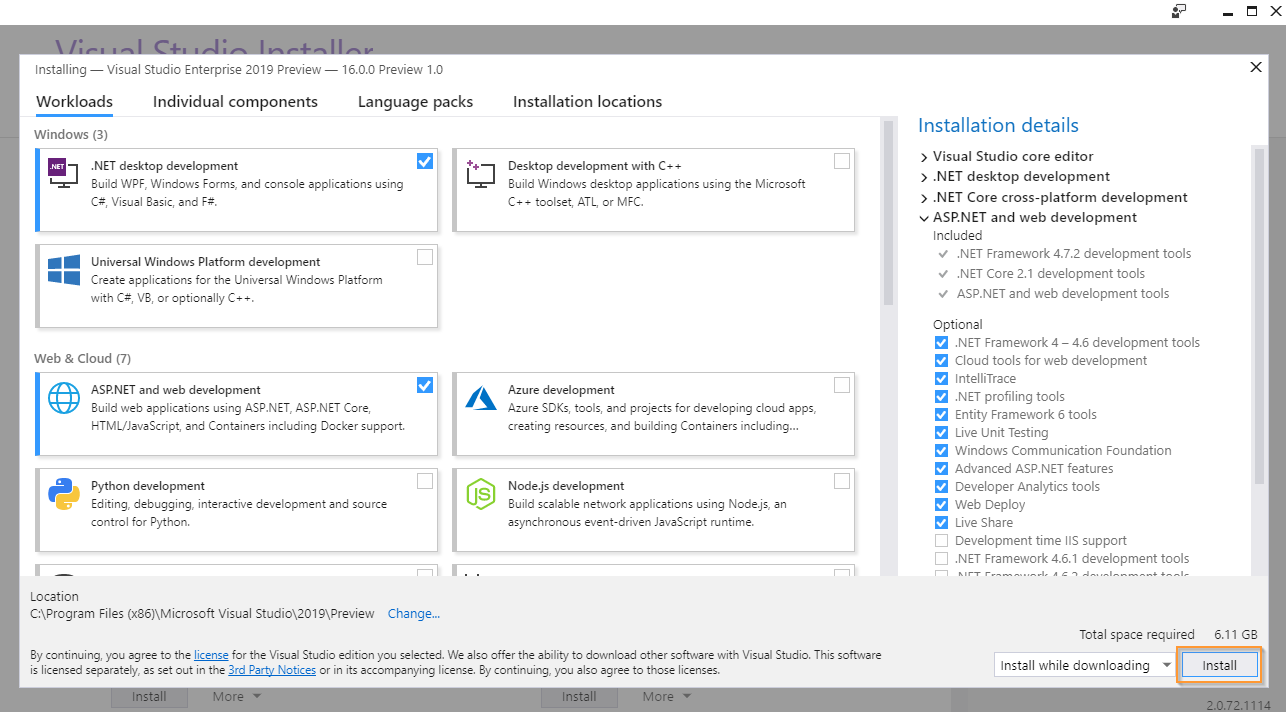Switch to the Language packs tab
1286x712 pixels.
click(415, 102)
